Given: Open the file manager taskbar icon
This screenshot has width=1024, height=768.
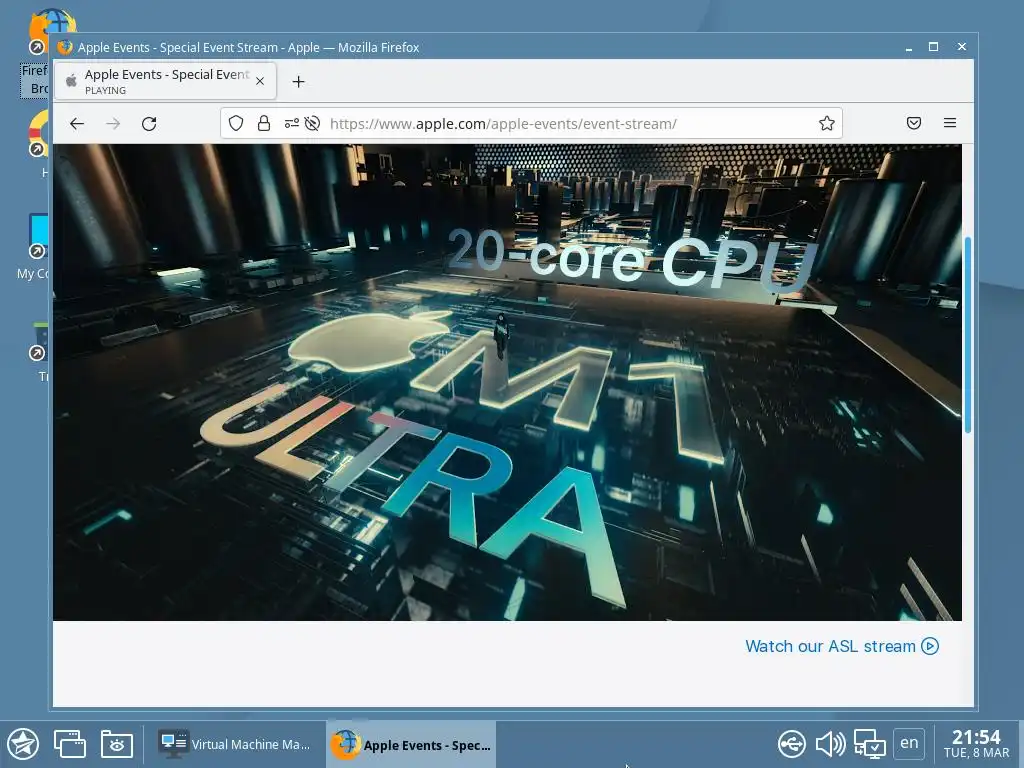Looking at the screenshot, I should [x=117, y=744].
